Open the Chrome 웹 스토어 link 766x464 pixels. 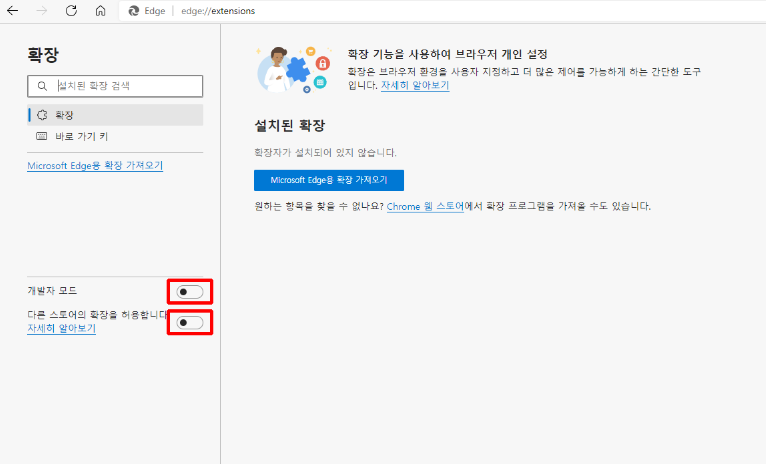(425, 207)
